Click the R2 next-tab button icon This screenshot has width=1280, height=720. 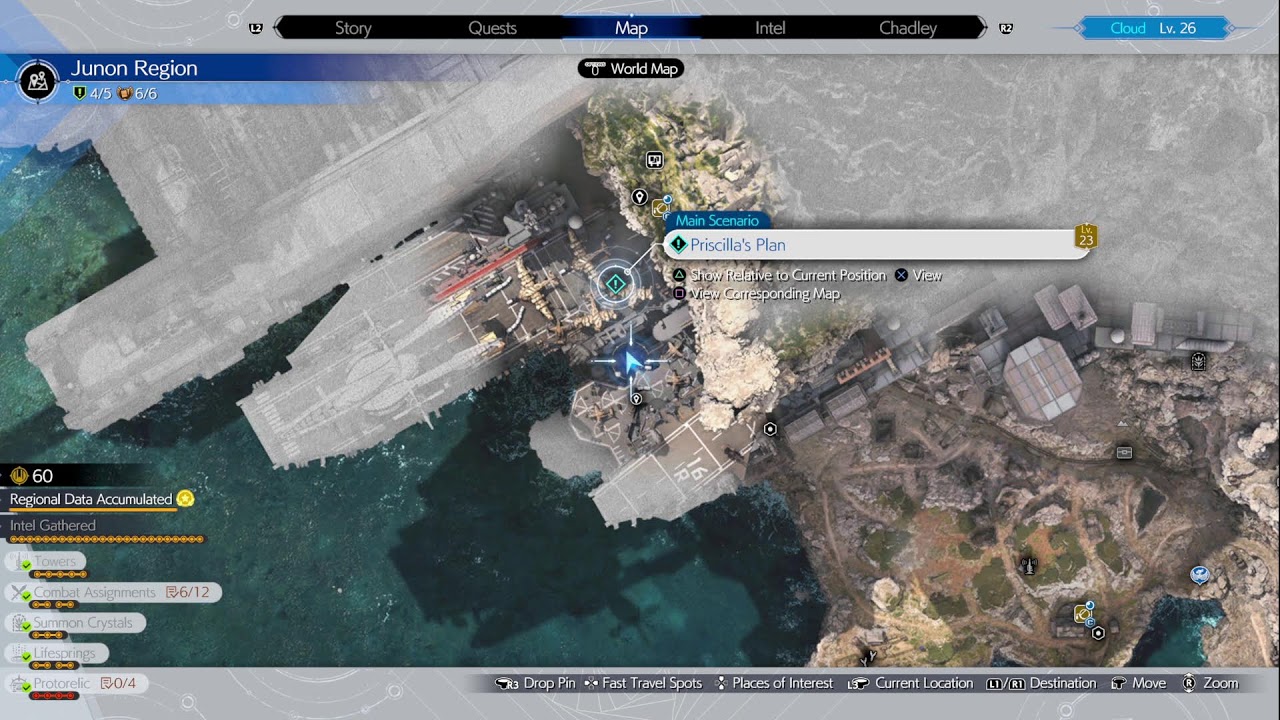pos(1006,28)
